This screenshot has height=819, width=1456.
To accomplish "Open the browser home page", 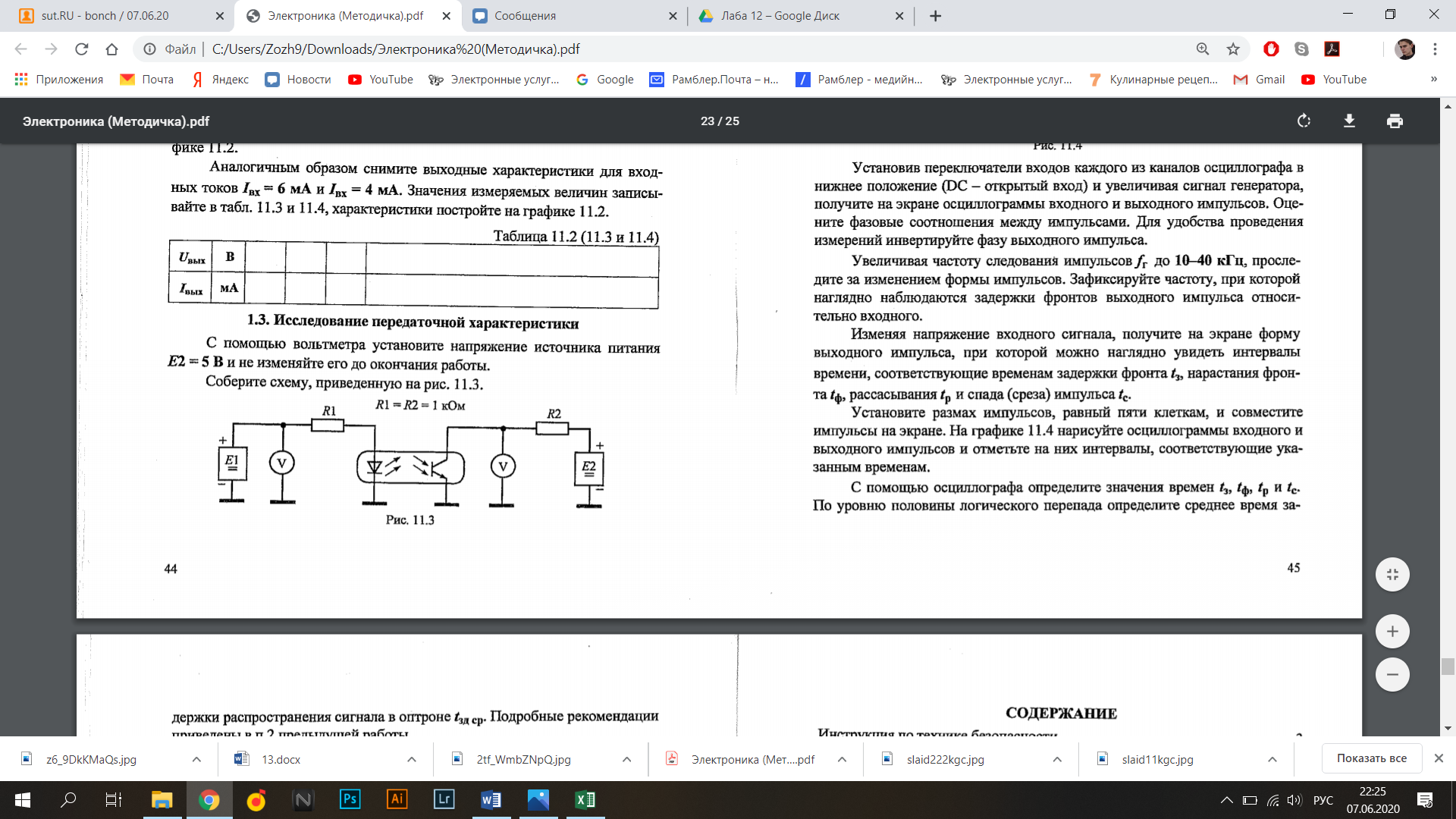I will coord(111,49).
